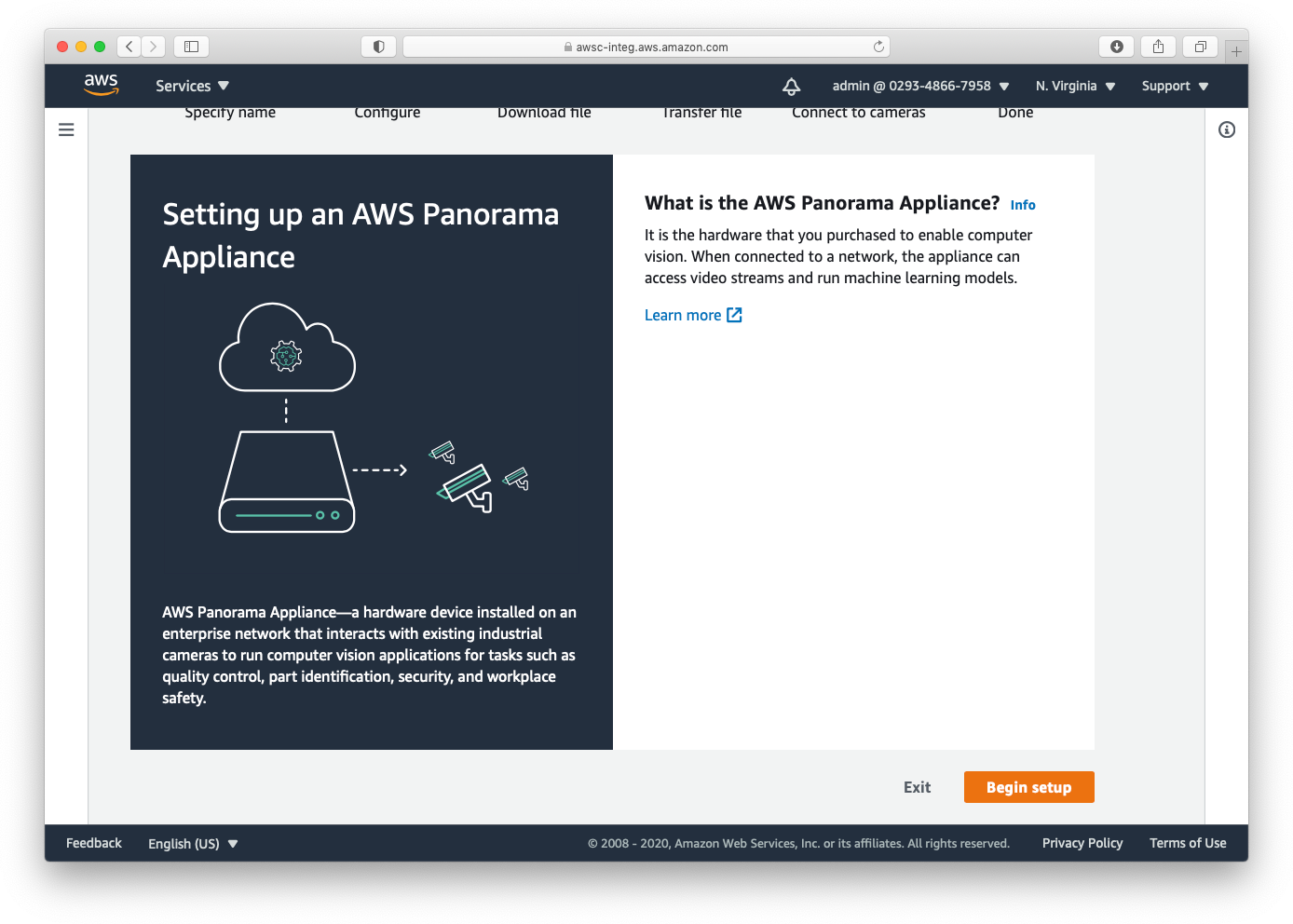
Task: Go back with Safari back arrow
Action: point(129,47)
